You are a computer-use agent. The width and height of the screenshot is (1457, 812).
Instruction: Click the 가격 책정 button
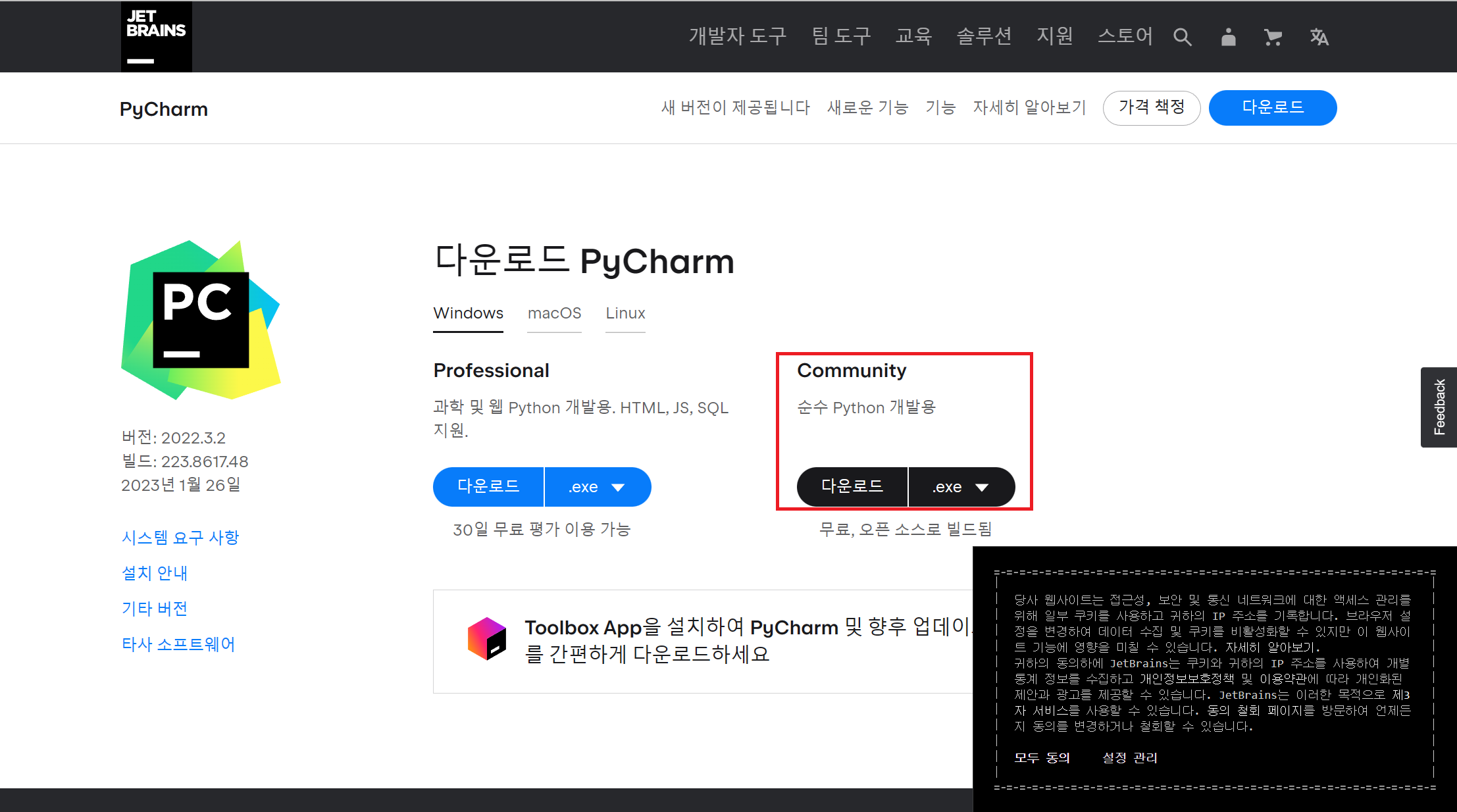(1152, 107)
